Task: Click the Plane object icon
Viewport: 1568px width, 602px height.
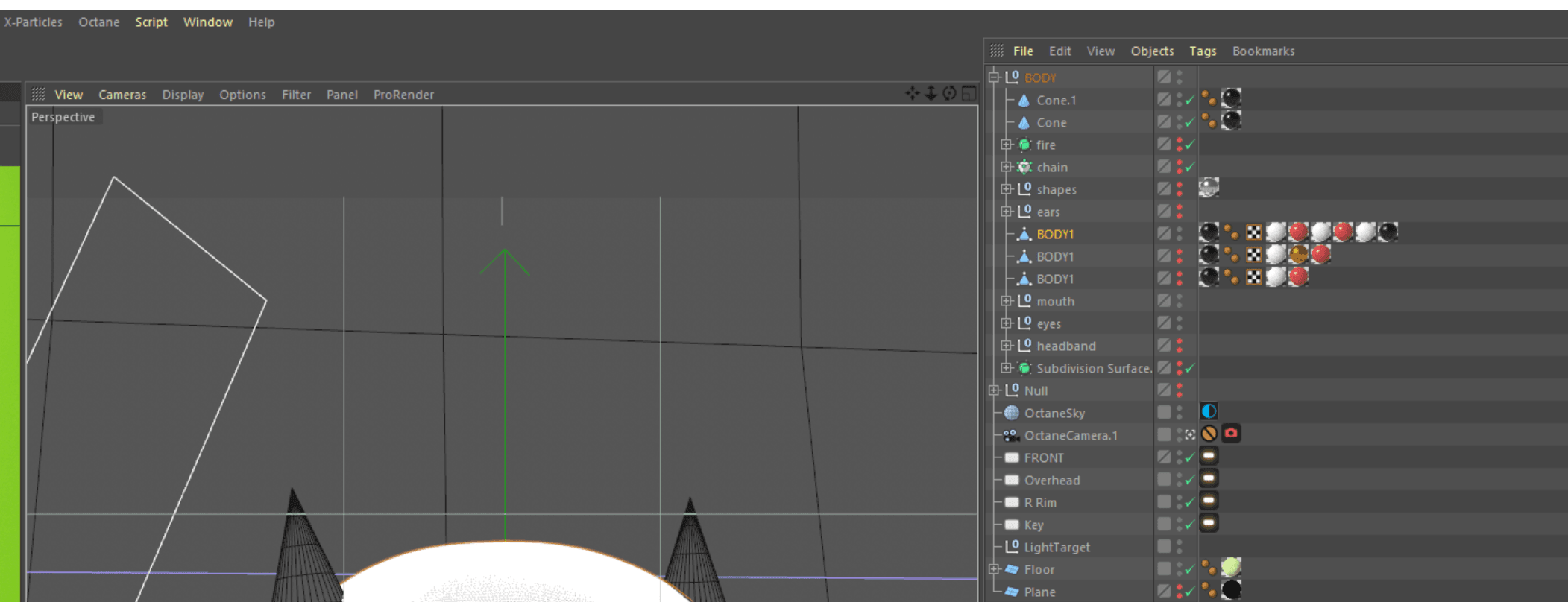Action: tap(1012, 592)
